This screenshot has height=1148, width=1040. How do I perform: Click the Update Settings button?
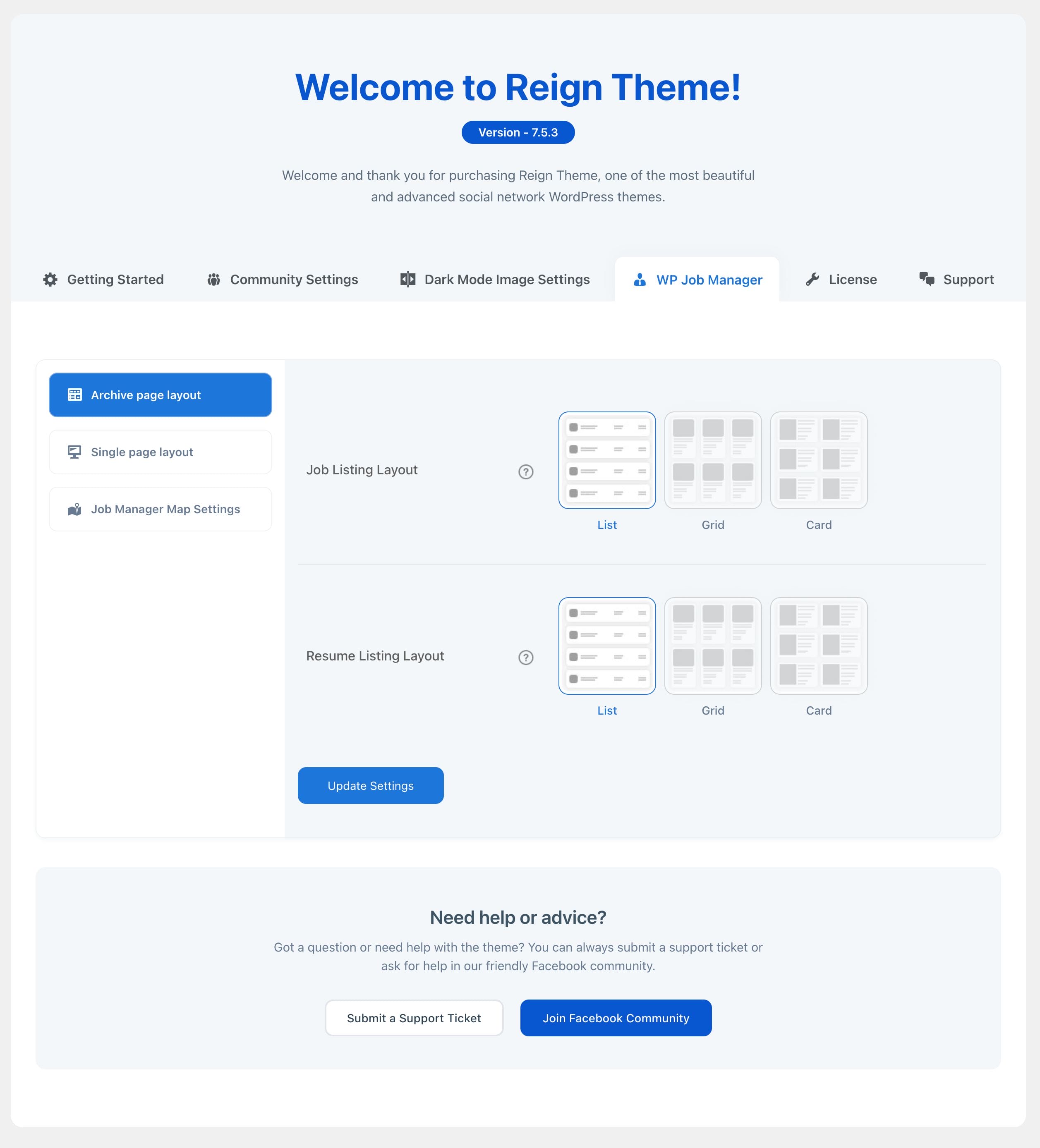[x=370, y=786]
